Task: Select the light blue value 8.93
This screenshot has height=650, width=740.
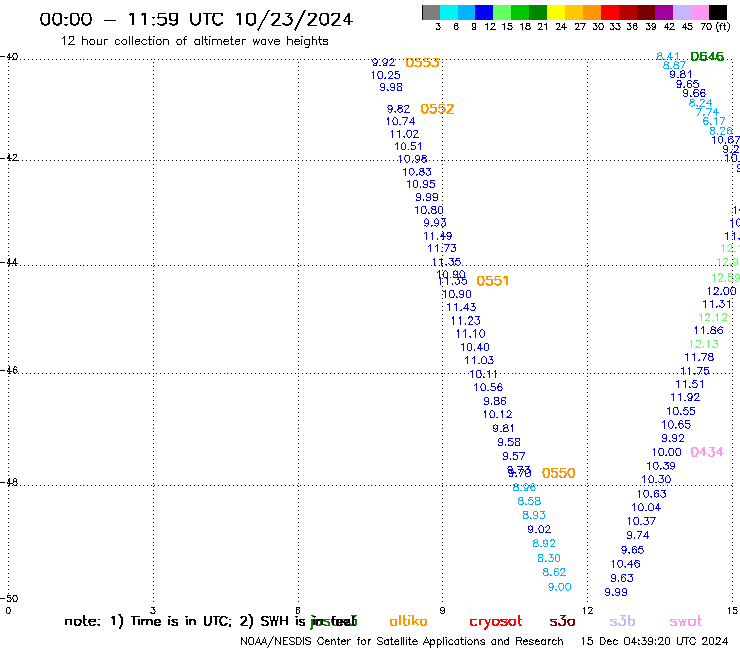Action: coord(534,515)
